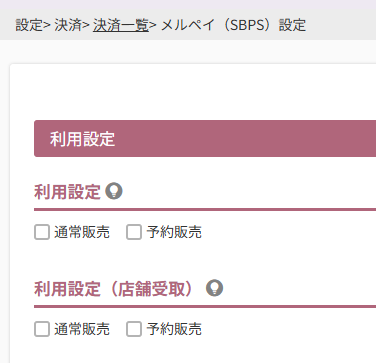This screenshot has width=376, height=363.
Task: Select the メルペイ（SBPS）設定 breadcrumb text
Action: (233, 25)
